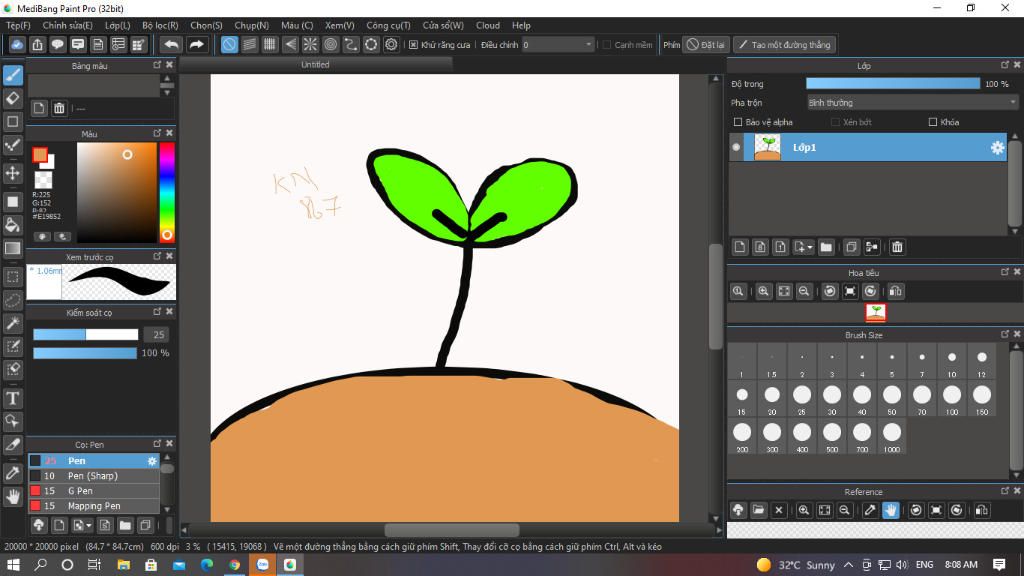Select the Pen (Sharp) brush
The height and width of the screenshot is (576, 1024).
pos(94,476)
